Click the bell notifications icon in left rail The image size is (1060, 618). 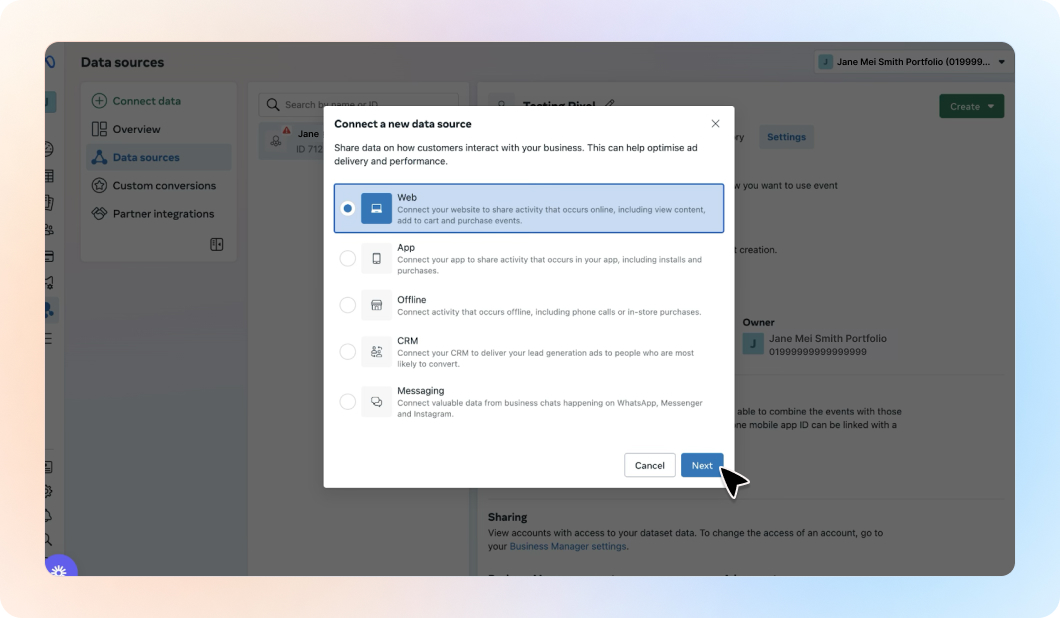pyautogui.click(x=49, y=516)
